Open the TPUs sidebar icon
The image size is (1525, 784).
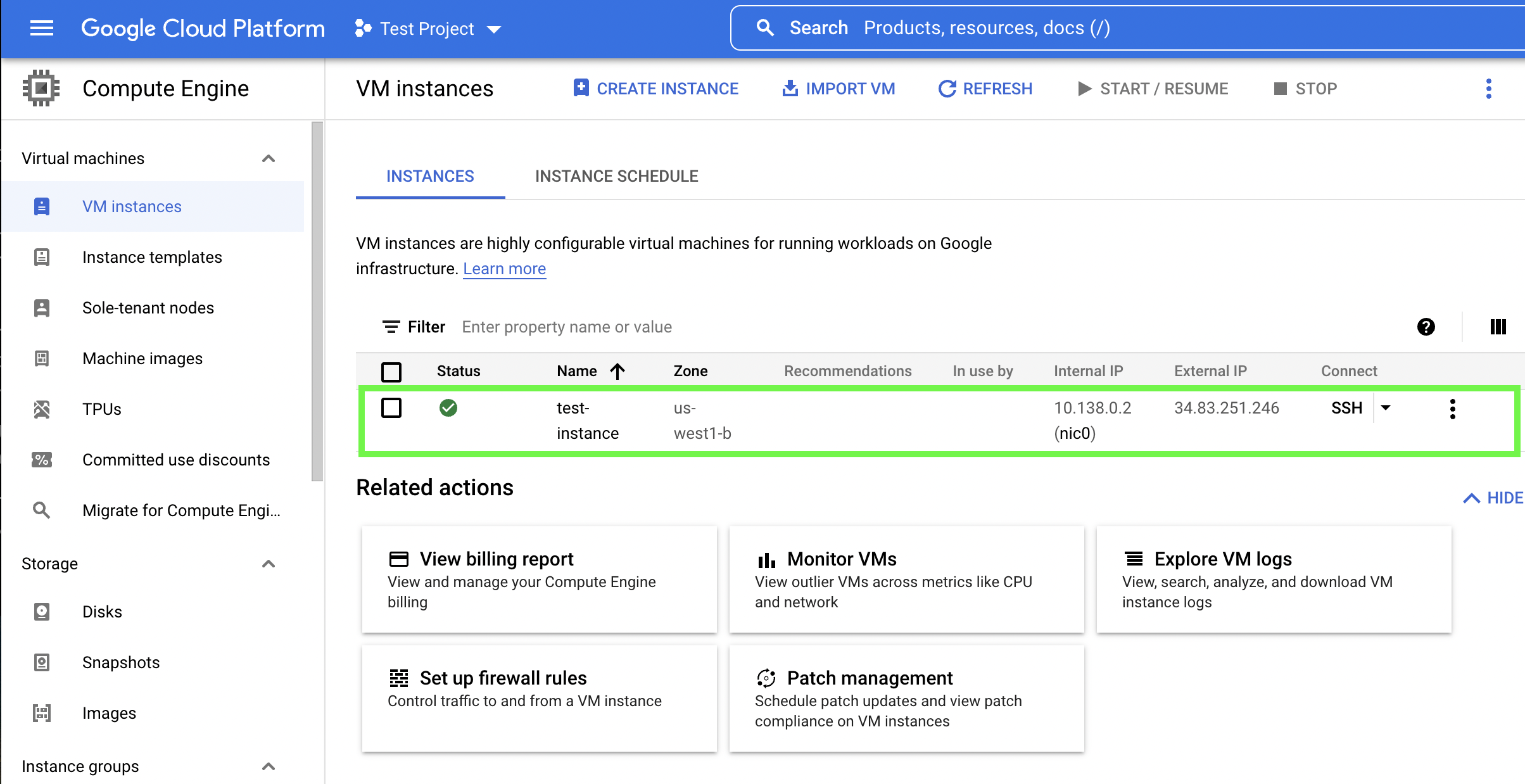[41, 409]
